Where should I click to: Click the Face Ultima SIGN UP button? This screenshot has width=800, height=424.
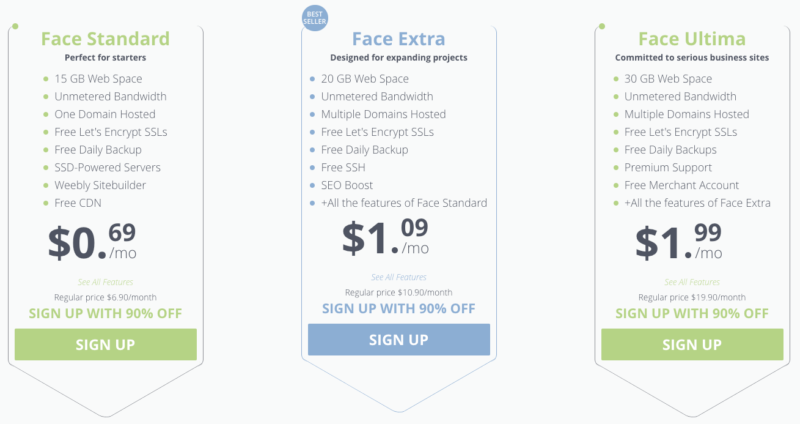click(x=692, y=344)
